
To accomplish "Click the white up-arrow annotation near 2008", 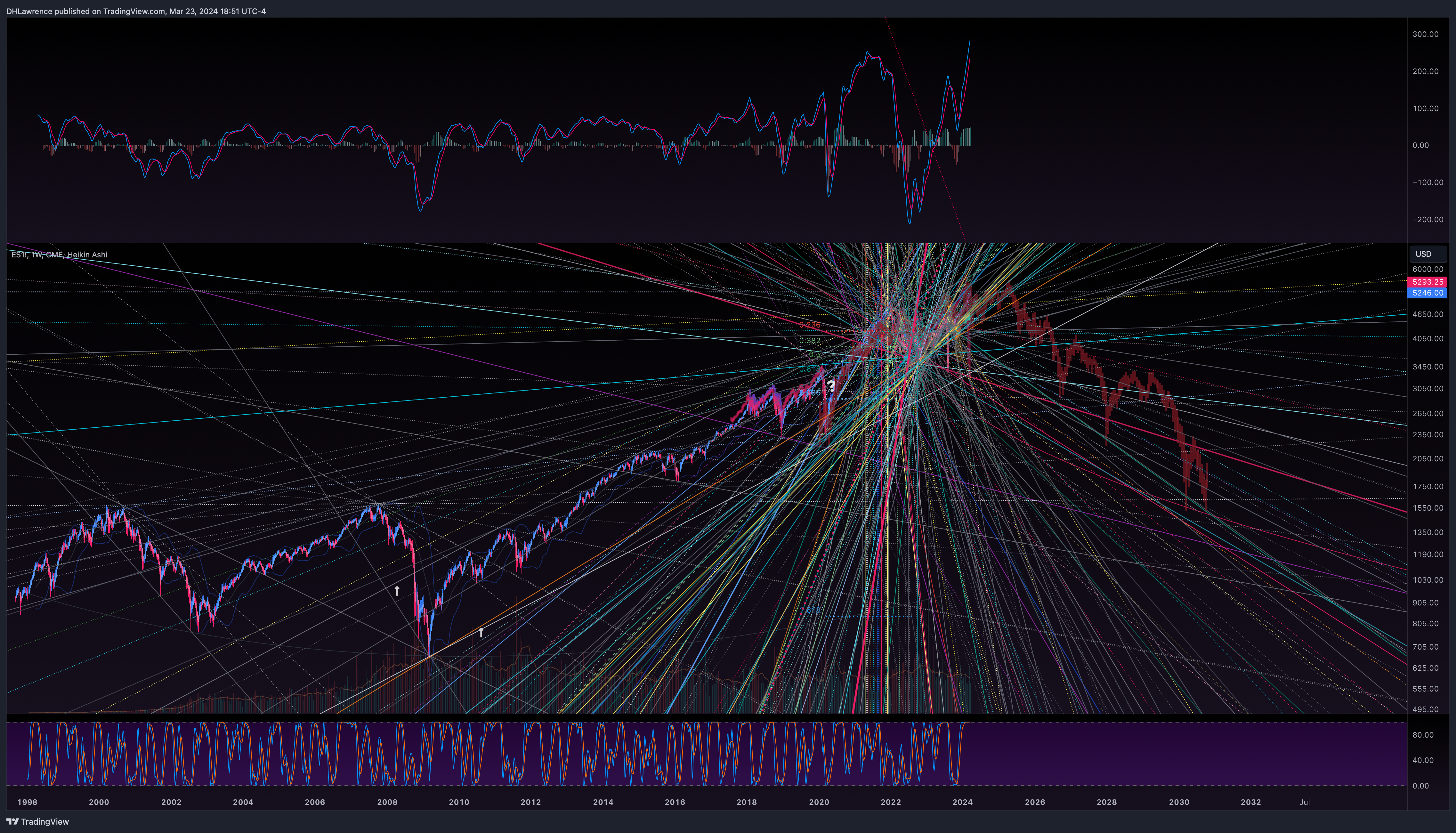I will [x=397, y=590].
